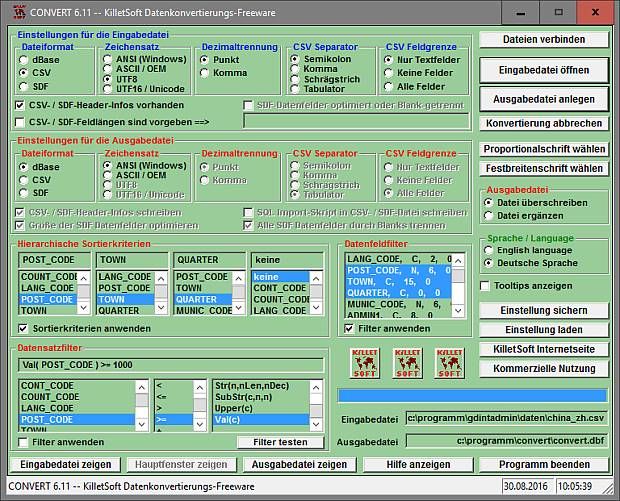This screenshot has width=620, height=501.
Task: Click the middle KilletSoft logo icon
Action: pos(407,363)
